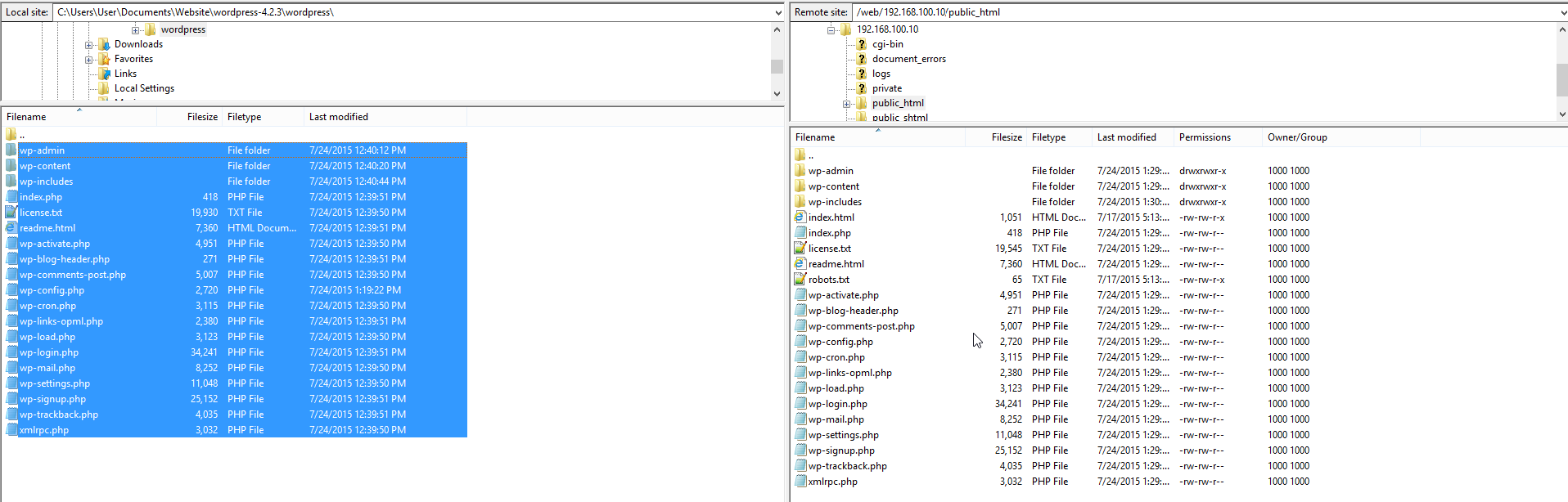Select remote wp-blog-header.php file name
1568x502 pixels.
(854, 311)
